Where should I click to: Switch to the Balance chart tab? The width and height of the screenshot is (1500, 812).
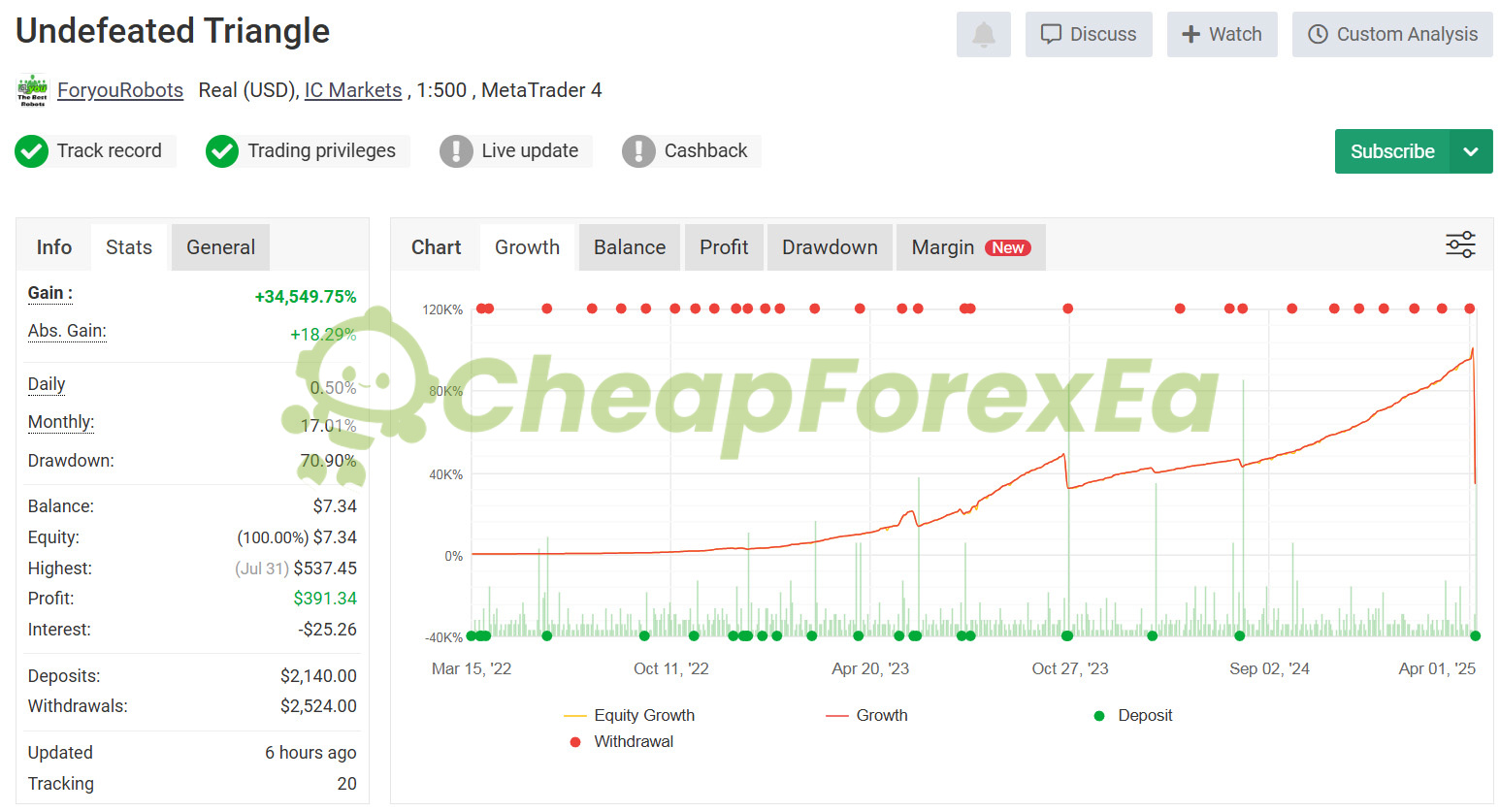630,247
